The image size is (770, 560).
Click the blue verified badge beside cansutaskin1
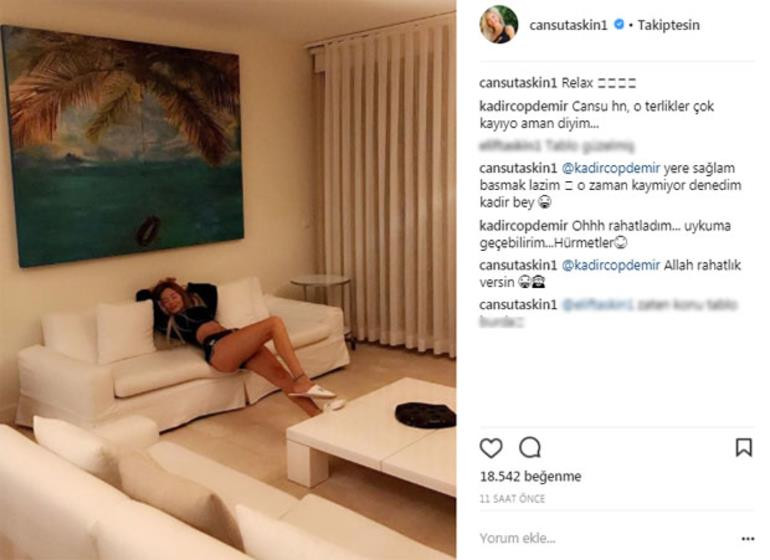619,24
